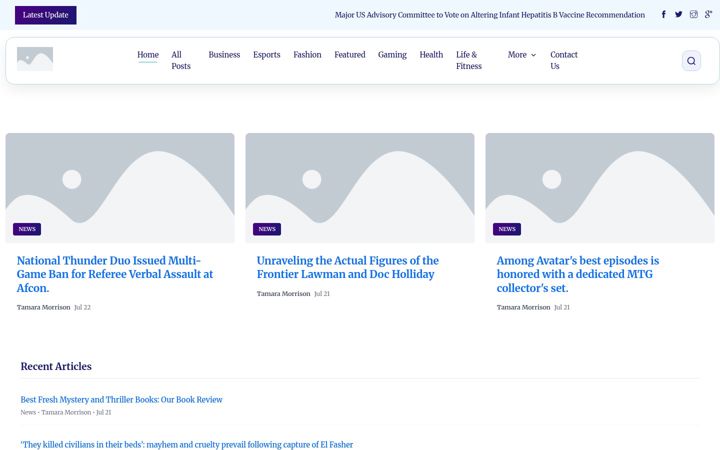Open the Life & Fitness menu item
Screen dimensions: 720x450
[469, 60]
